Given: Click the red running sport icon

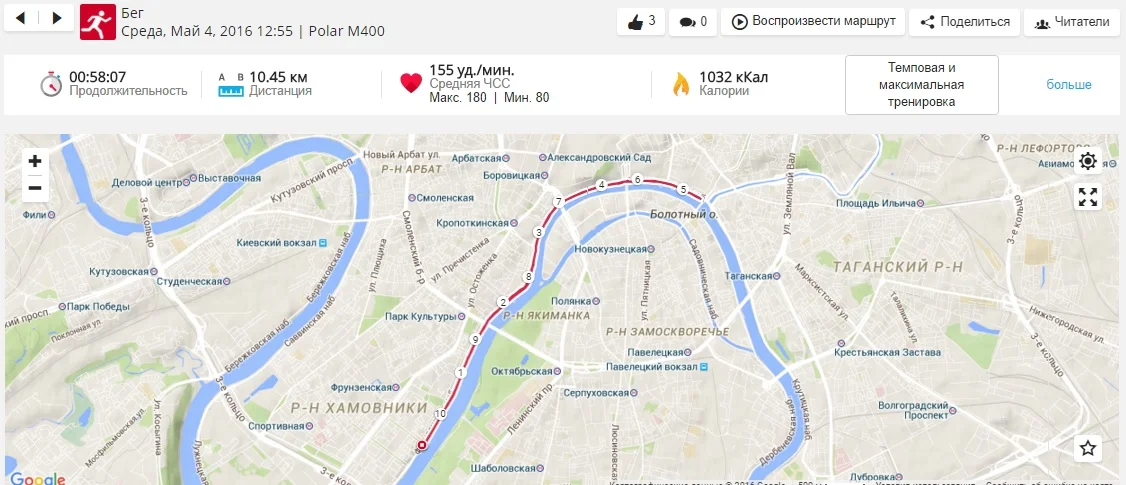Looking at the screenshot, I should [x=96, y=22].
